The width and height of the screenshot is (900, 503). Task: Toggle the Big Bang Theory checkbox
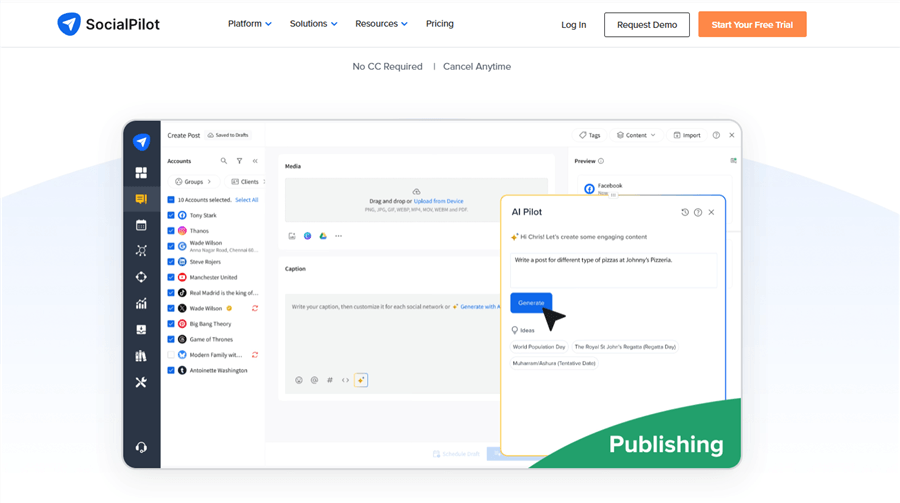point(170,324)
